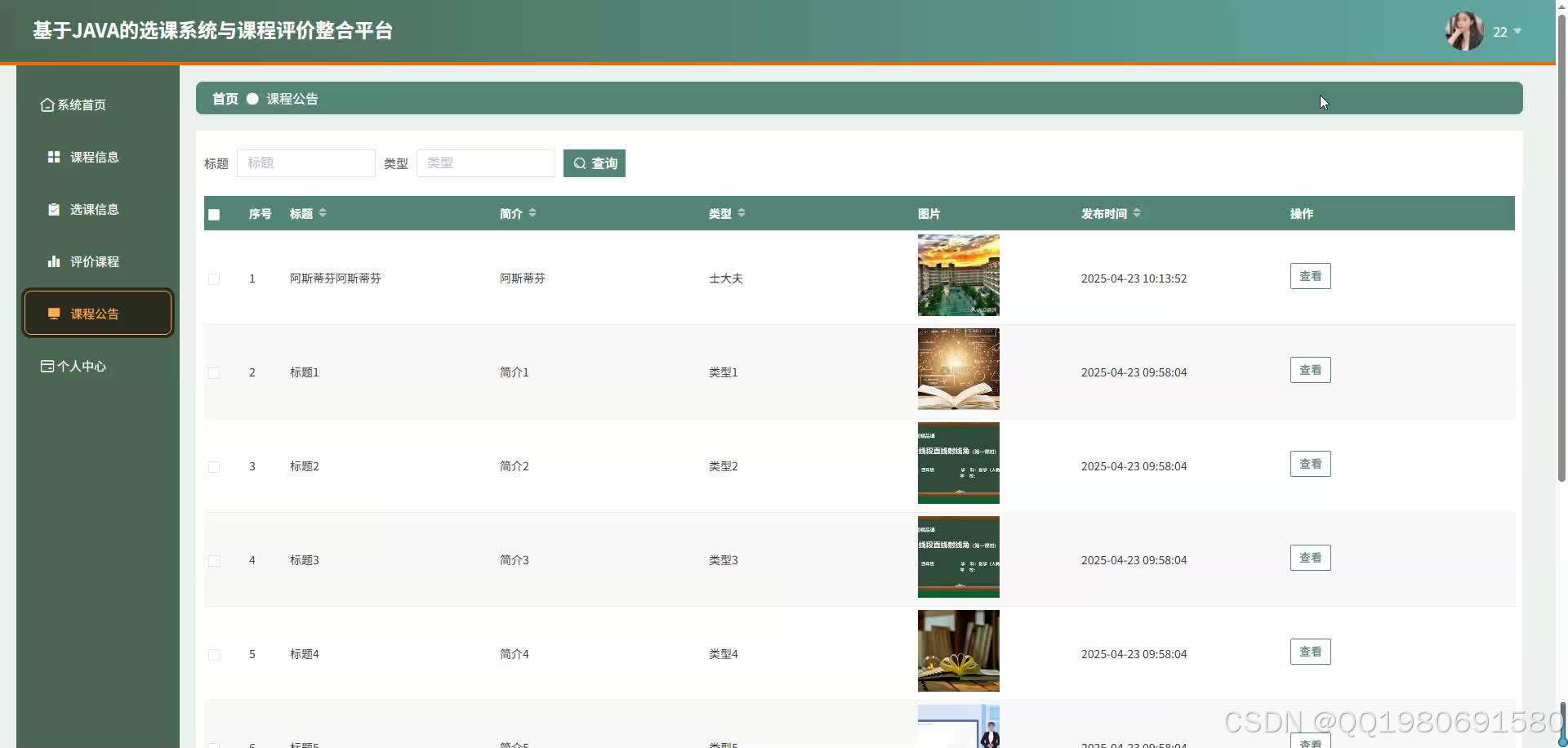Screen dimensions: 1568x748
Task: Click the grid icon beside 课程信息
Action: (54, 157)
